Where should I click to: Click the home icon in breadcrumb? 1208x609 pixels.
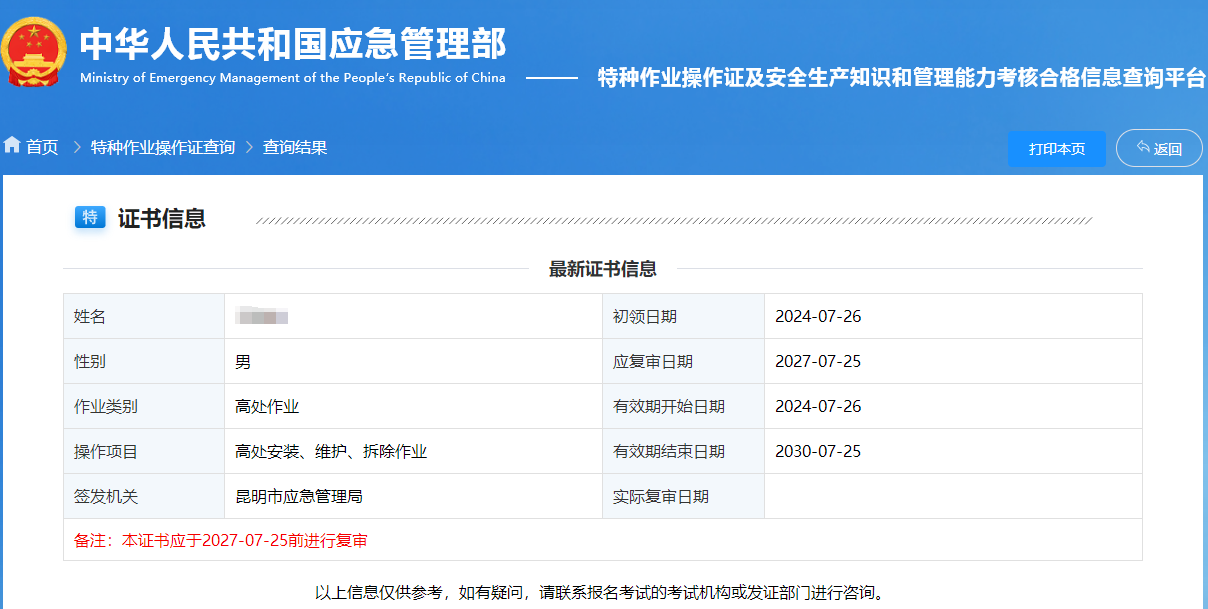click(x=12, y=146)
